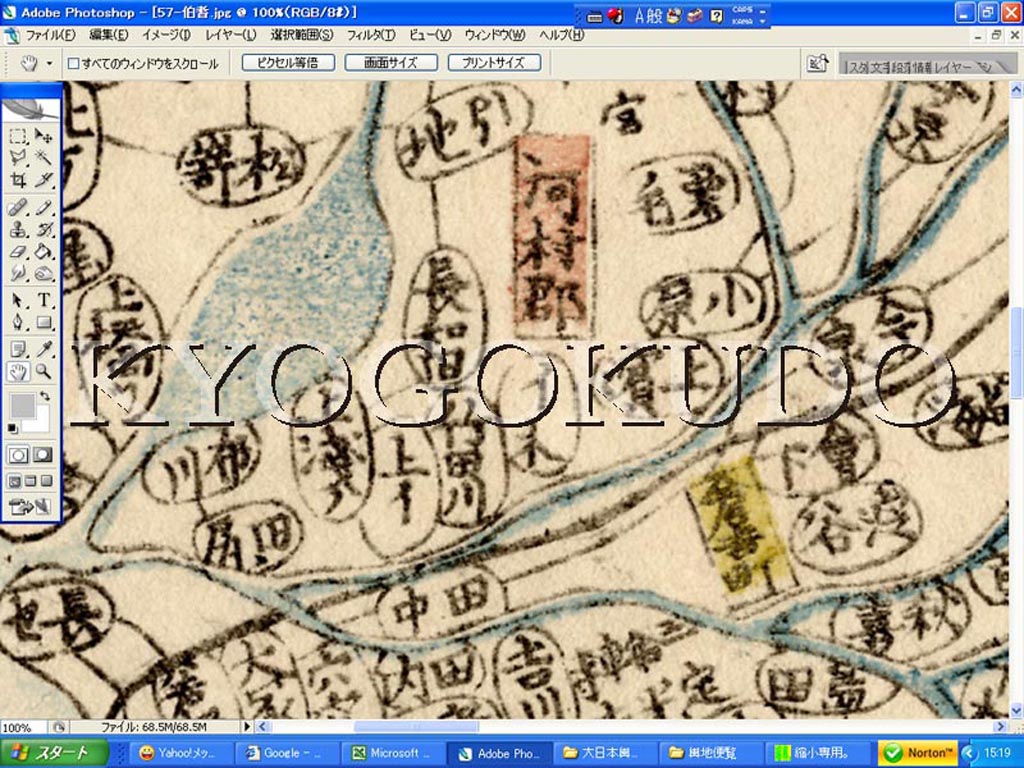Reset to default black and white colors
Image resolution: width=1024 pixels, height=768 pixels.
click(13, 428)
